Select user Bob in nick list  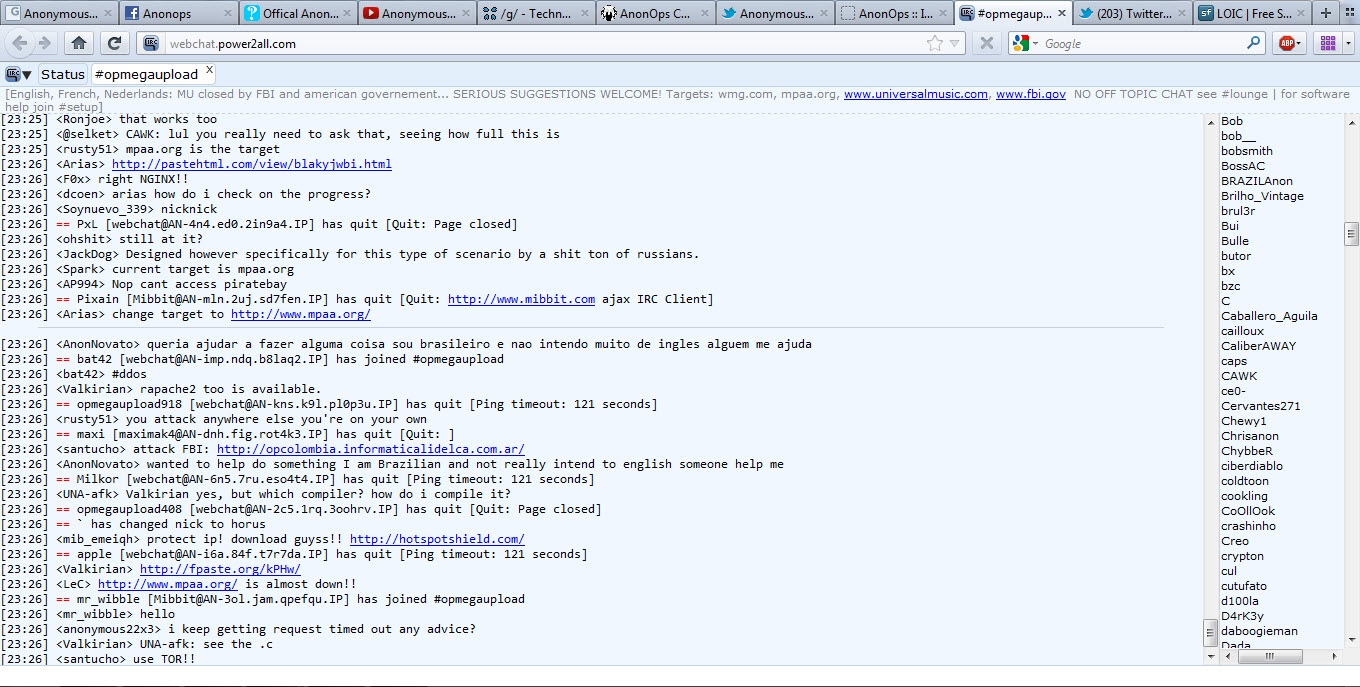click(x=1232, y=121)
